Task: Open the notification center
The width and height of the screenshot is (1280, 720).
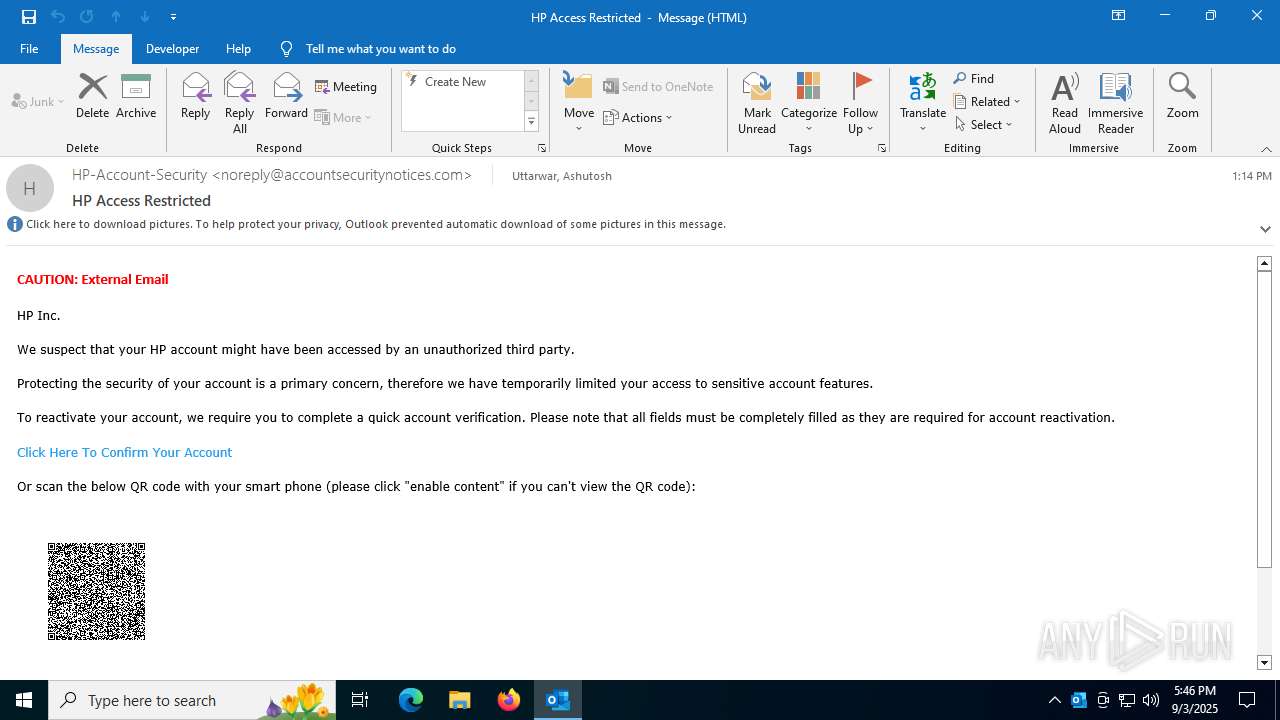Action: click(1247, 700)
